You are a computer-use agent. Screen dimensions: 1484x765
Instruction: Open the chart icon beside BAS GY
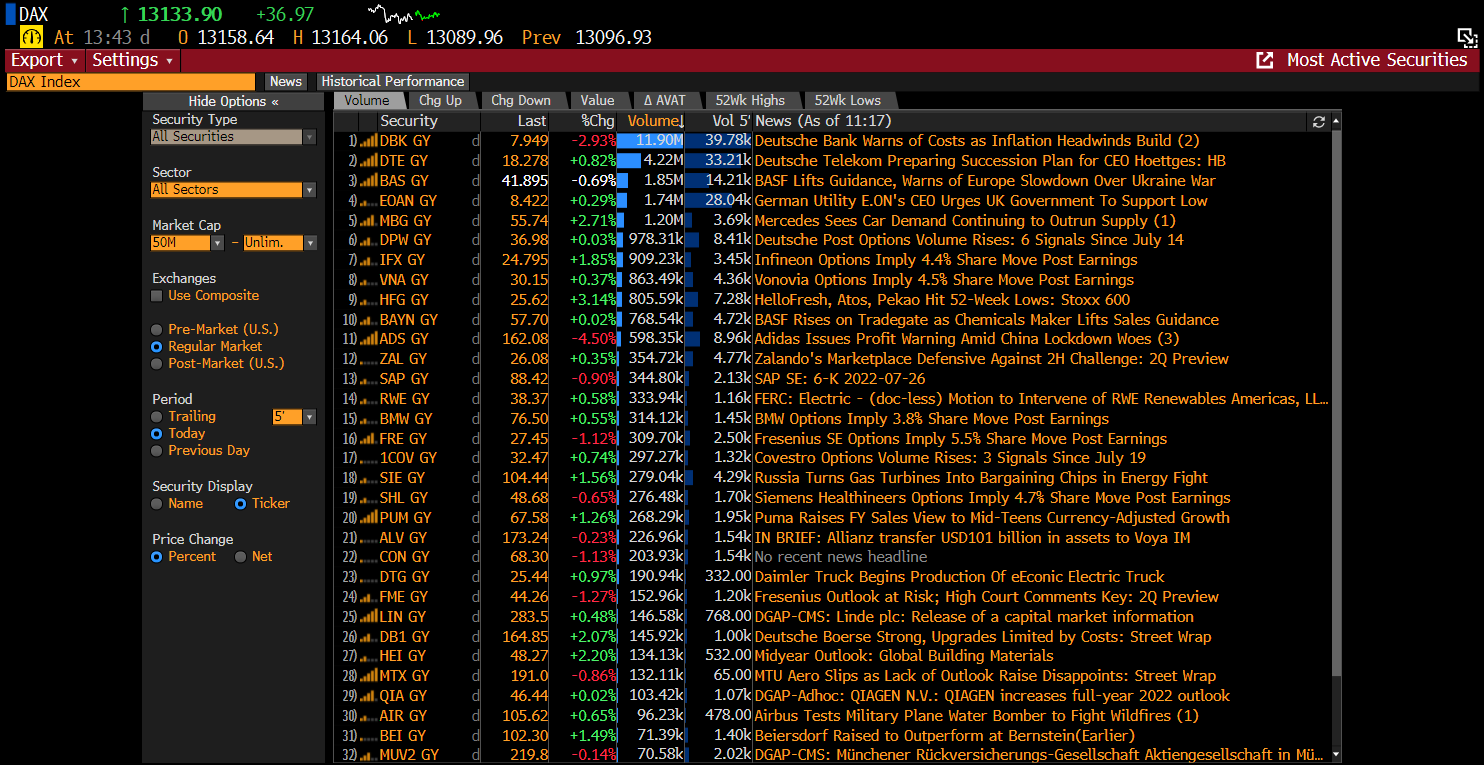click(368, 181)
